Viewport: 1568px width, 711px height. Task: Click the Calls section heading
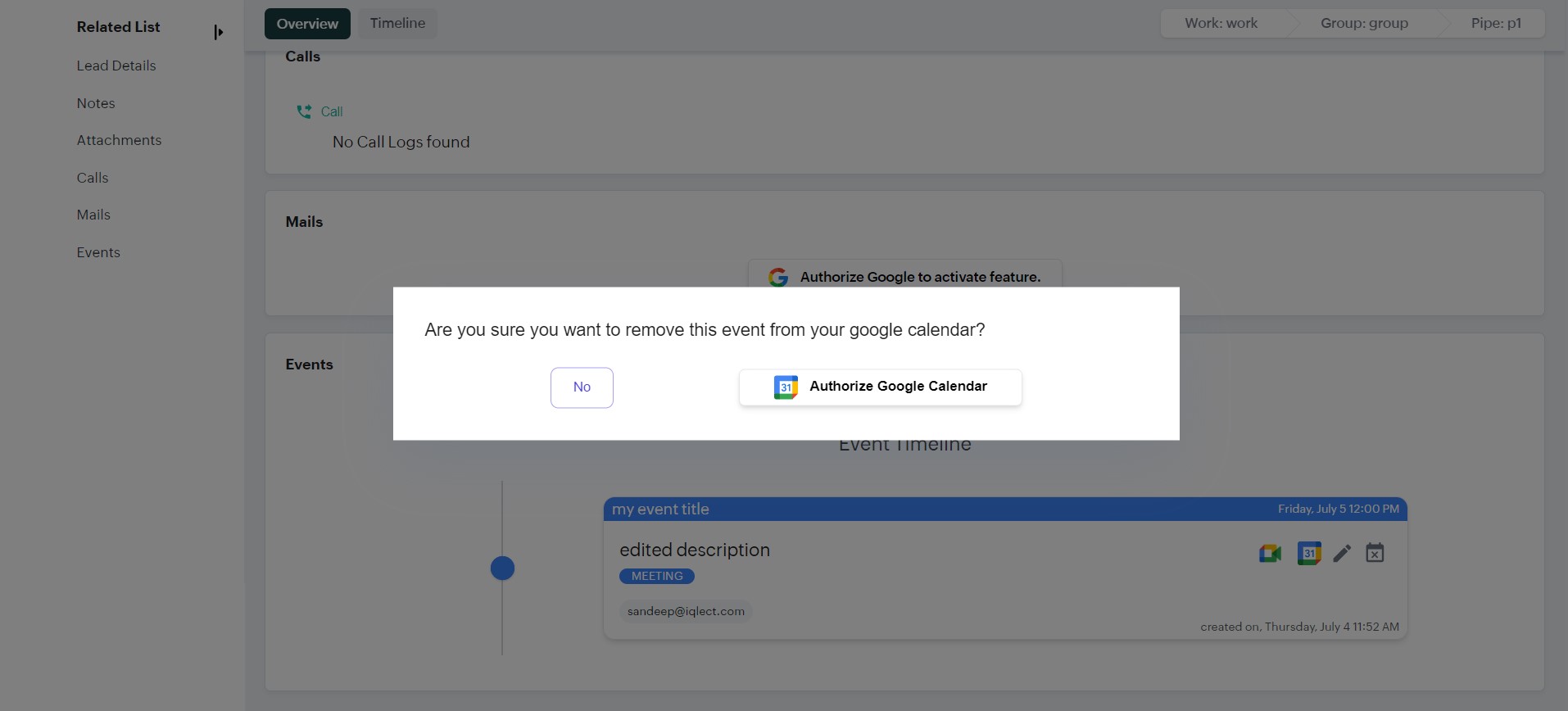(x=302, y=57)
